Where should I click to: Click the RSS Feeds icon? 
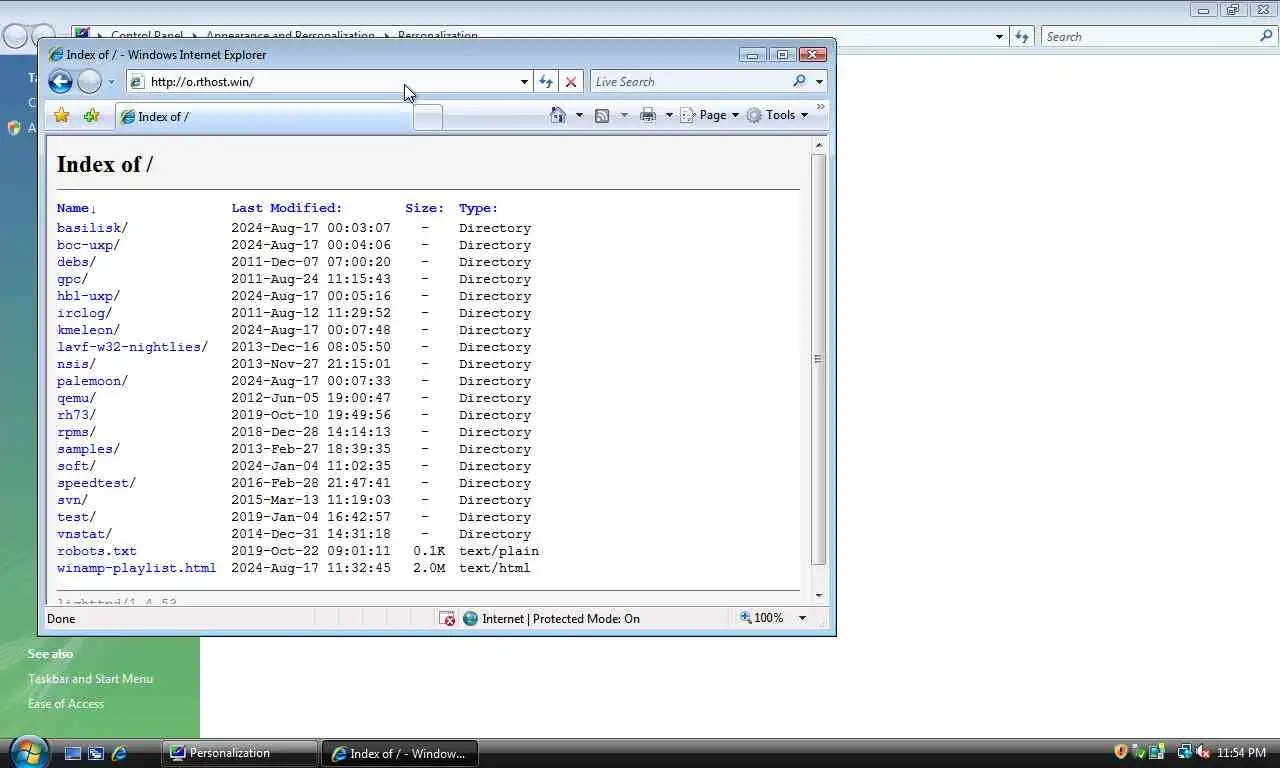602,115
